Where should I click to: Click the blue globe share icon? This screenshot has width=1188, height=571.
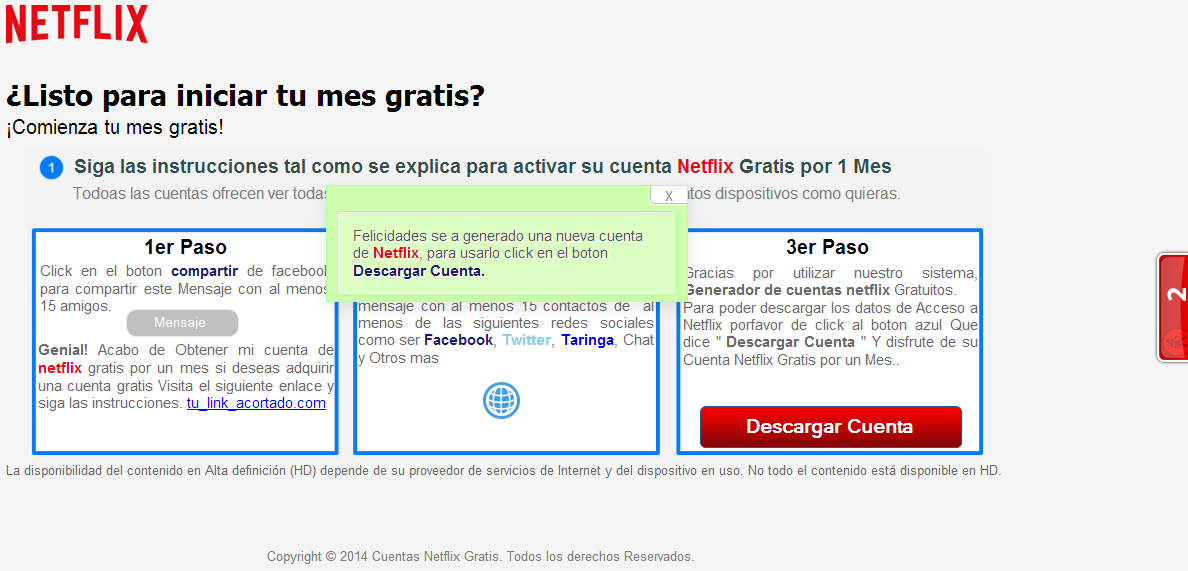[502, 400]
